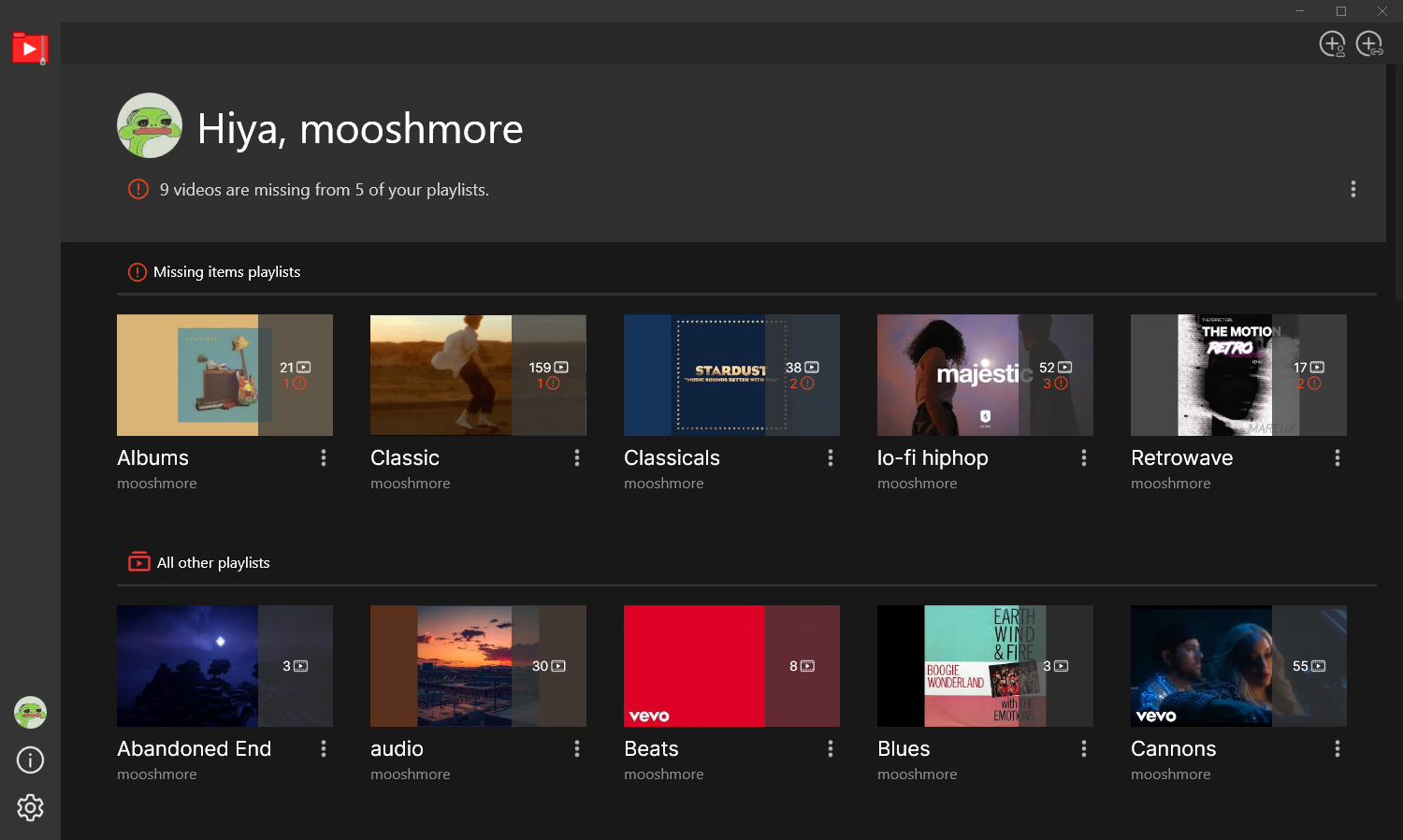Viewport: 1403px width, 840px height.
Task: Click video count 55 icon on Cannons
Action: click(1319, 666)
